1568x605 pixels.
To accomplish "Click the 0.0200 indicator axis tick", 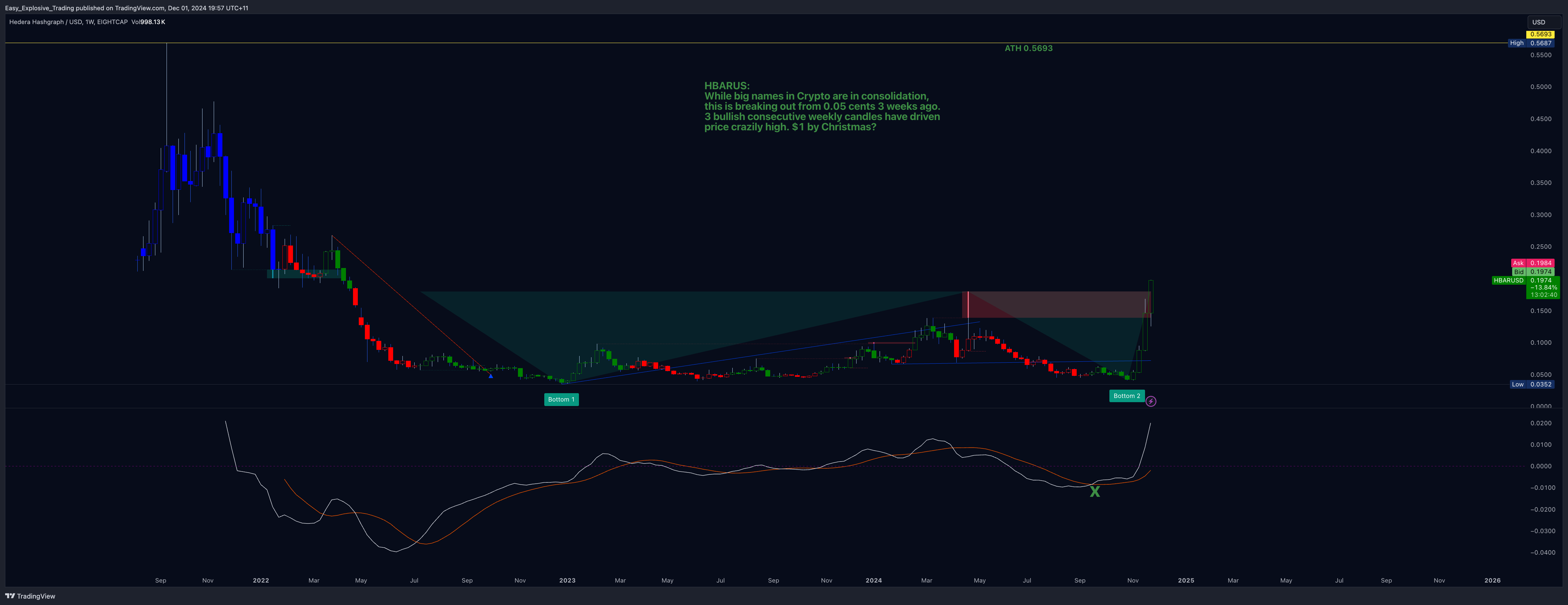I will 1541,423.
